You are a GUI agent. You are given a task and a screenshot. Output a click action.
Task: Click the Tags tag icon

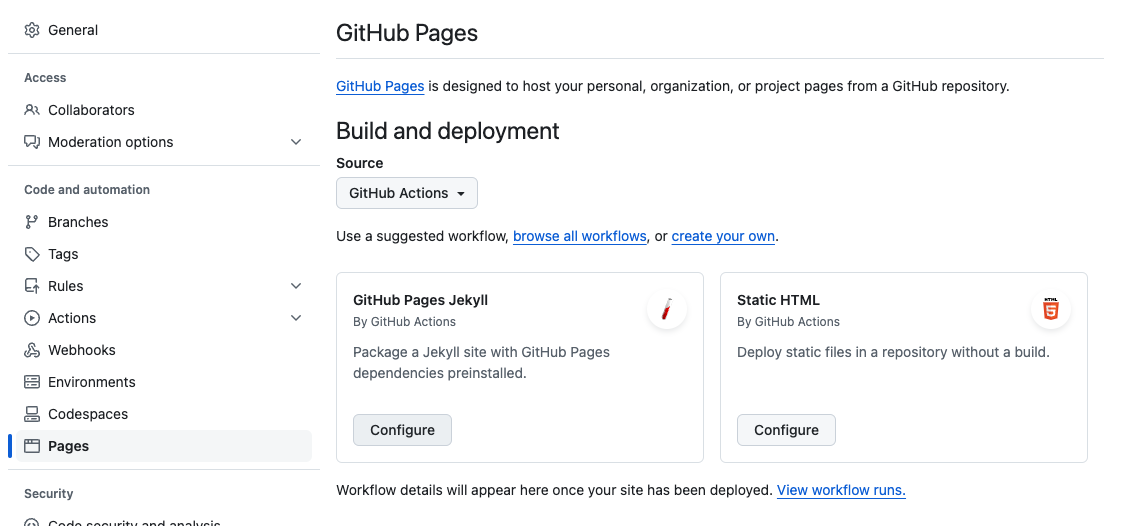tap(32, 254)
